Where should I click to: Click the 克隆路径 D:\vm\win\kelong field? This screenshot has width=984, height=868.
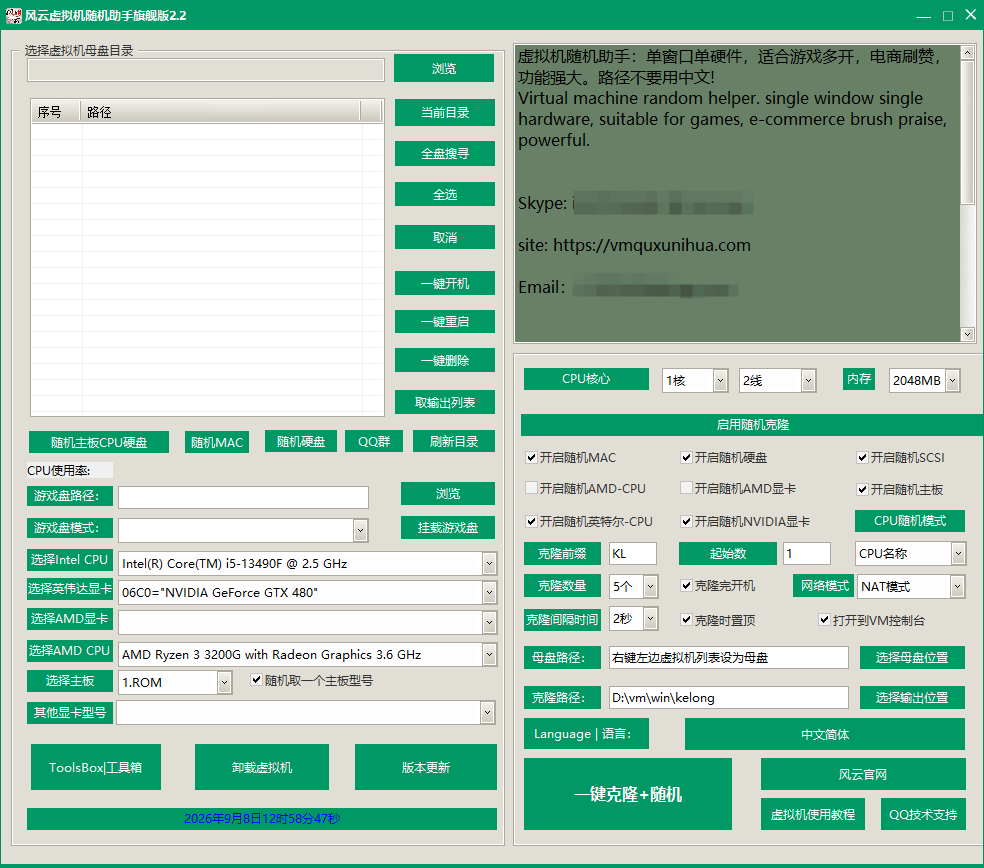[x=729, y=697]
